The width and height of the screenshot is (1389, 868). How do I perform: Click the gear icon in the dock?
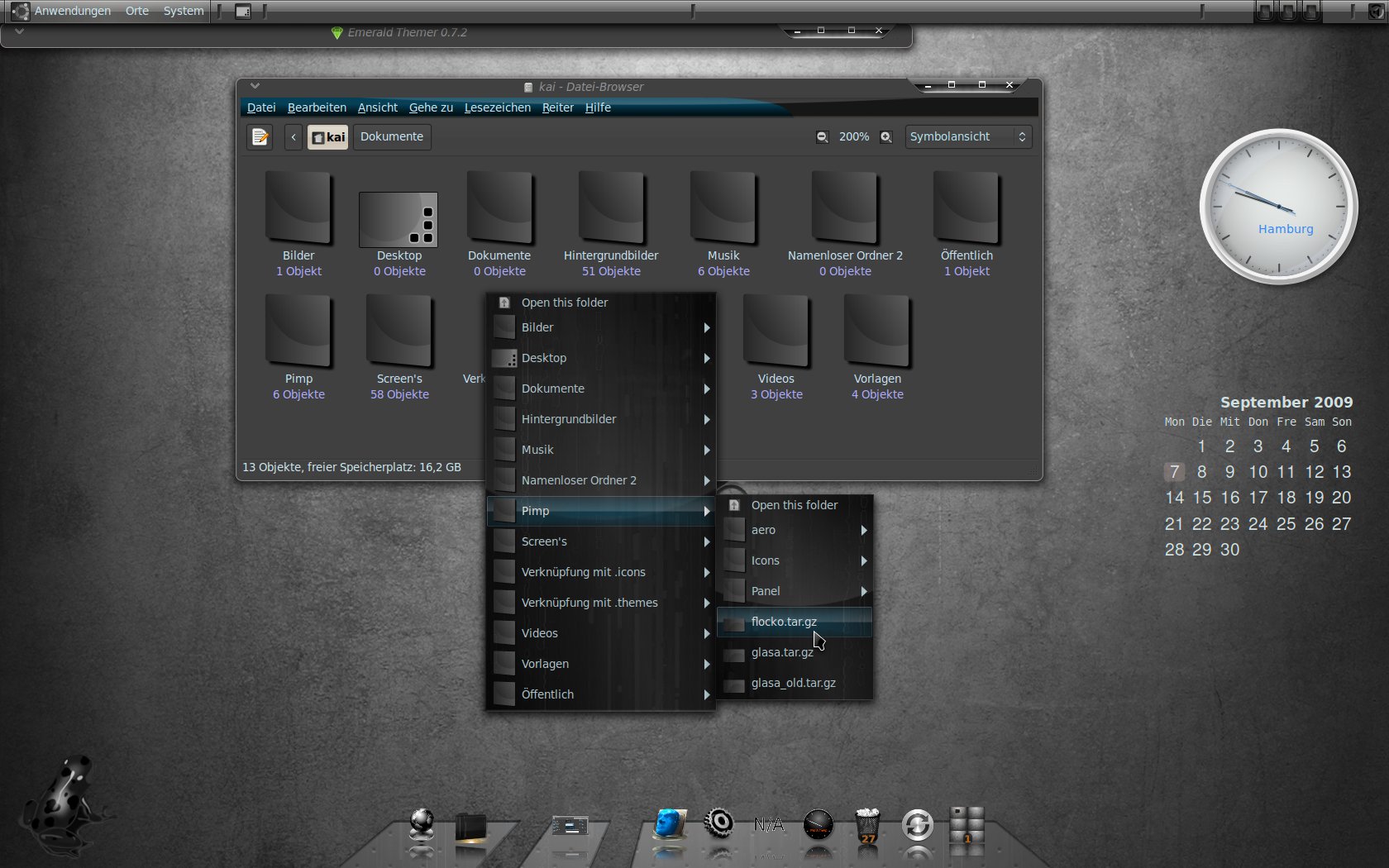tap(719, 823)
